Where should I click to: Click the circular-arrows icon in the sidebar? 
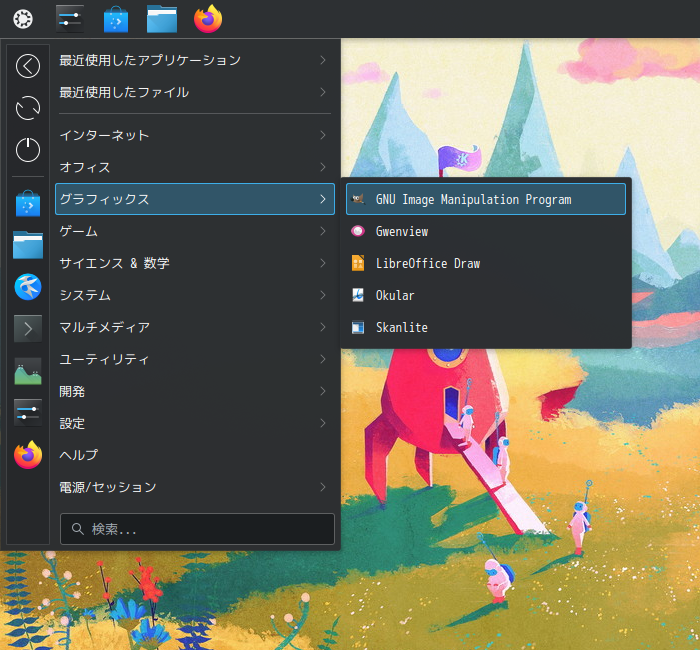click(28, 108)
